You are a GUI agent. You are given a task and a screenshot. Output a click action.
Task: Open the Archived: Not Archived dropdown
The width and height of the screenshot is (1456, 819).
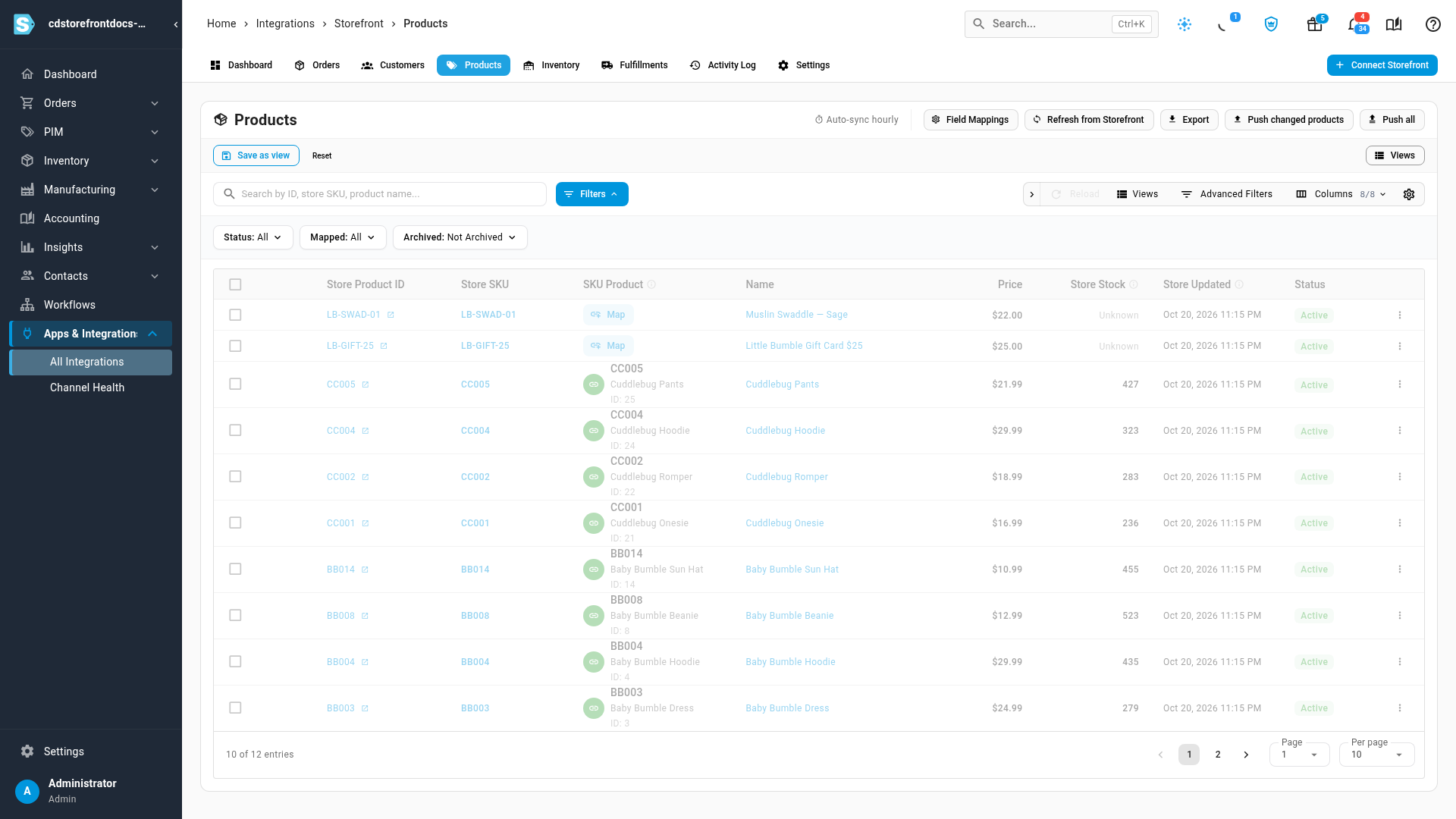460,237
